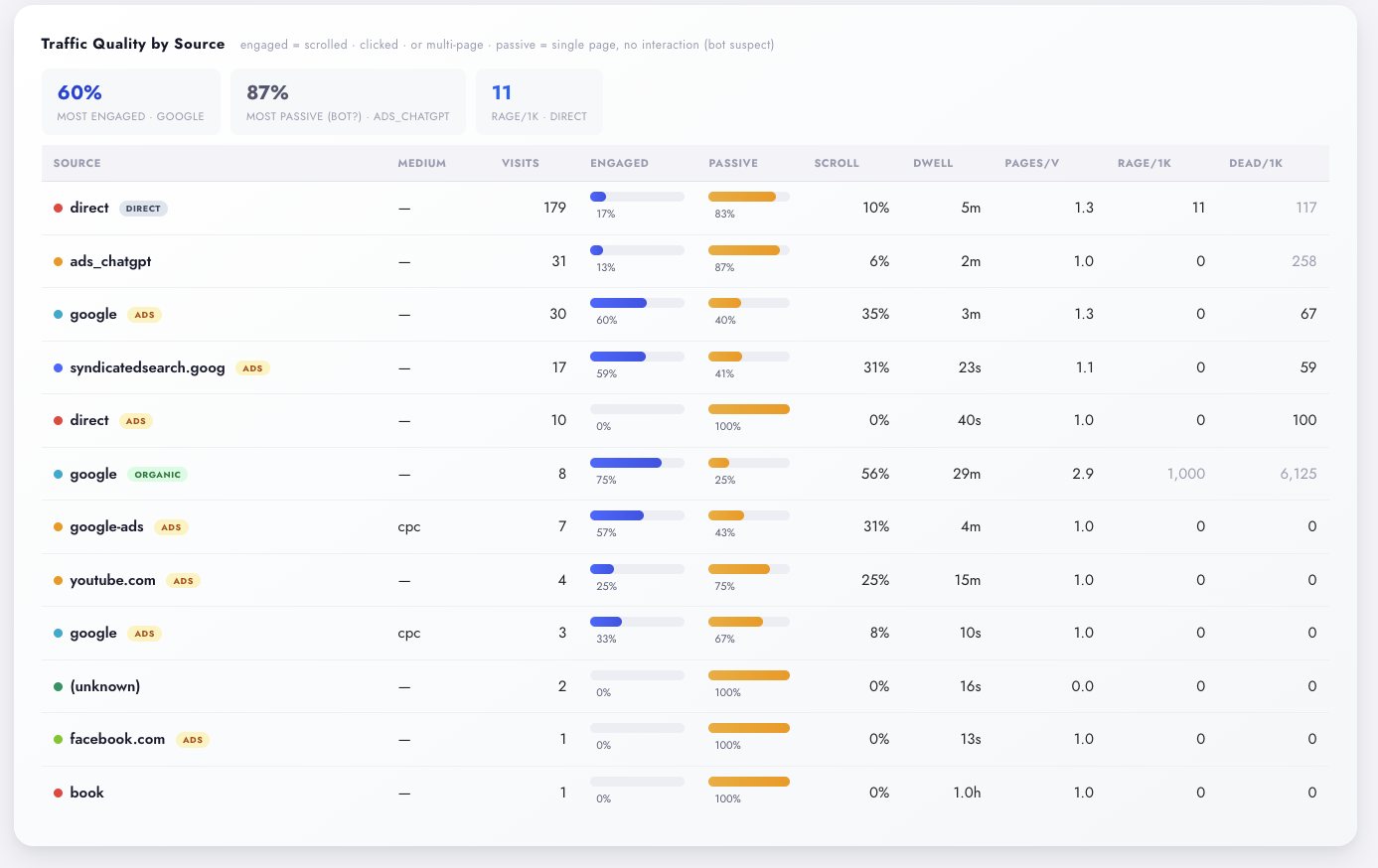Click the engaged bar in the ads_chatgpt row

[637, 250]
